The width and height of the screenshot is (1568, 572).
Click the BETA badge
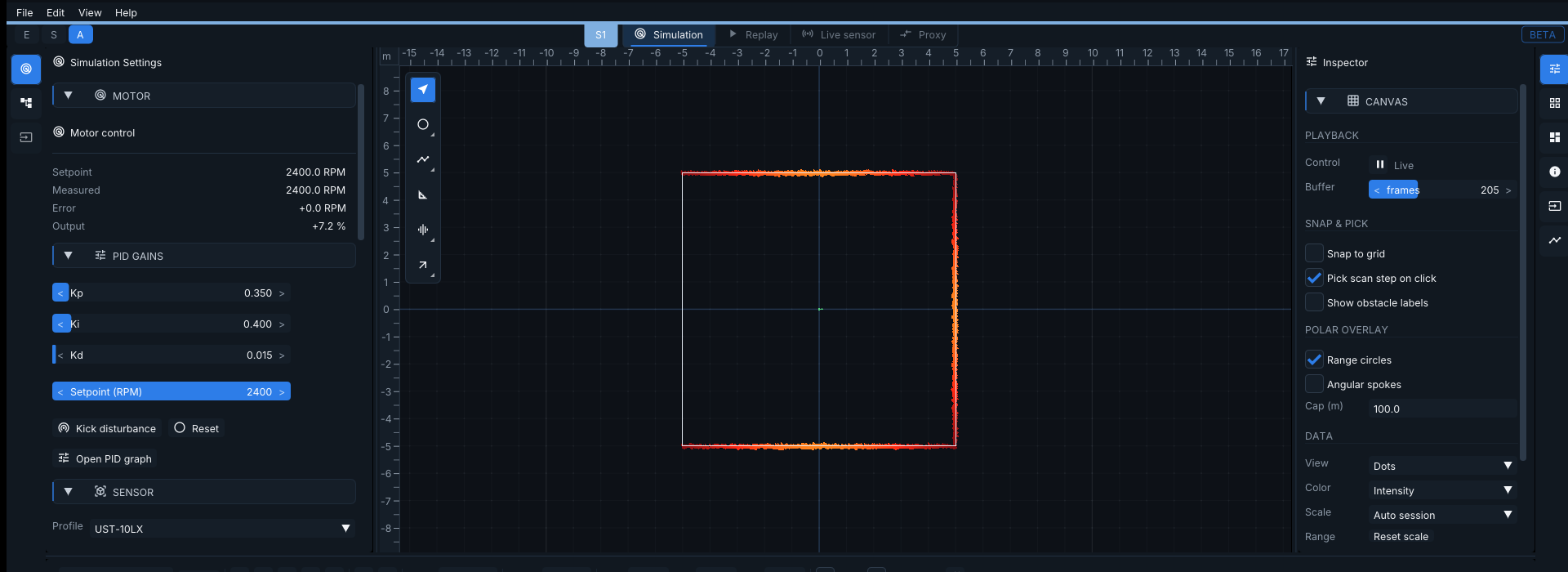(x=1542, y=34)
